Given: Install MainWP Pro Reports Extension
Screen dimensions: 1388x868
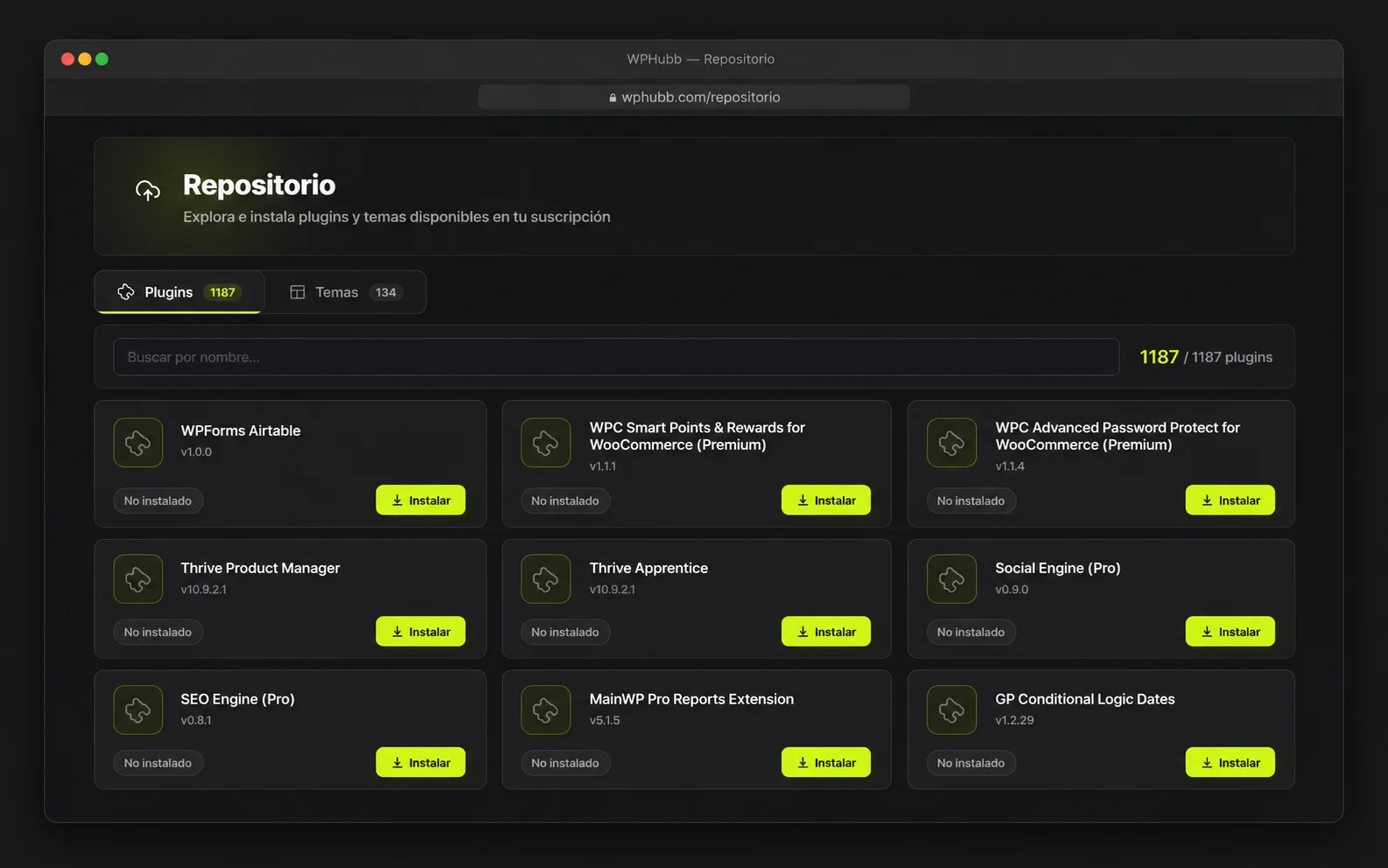Looking at the screenshot, I should (x=826, y=763).
